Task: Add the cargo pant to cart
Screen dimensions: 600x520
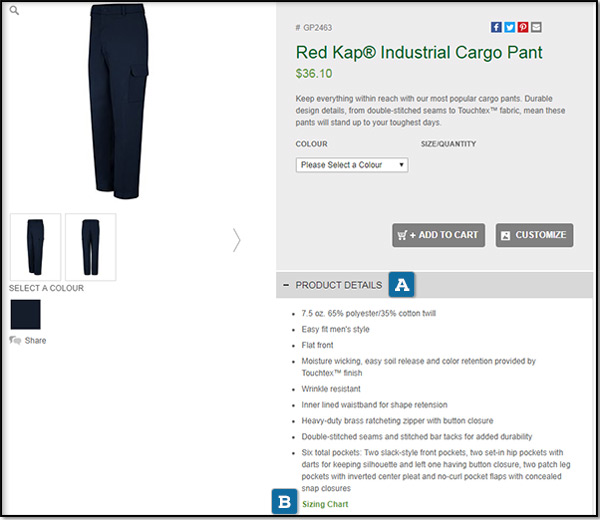Action: coord(439,235)
